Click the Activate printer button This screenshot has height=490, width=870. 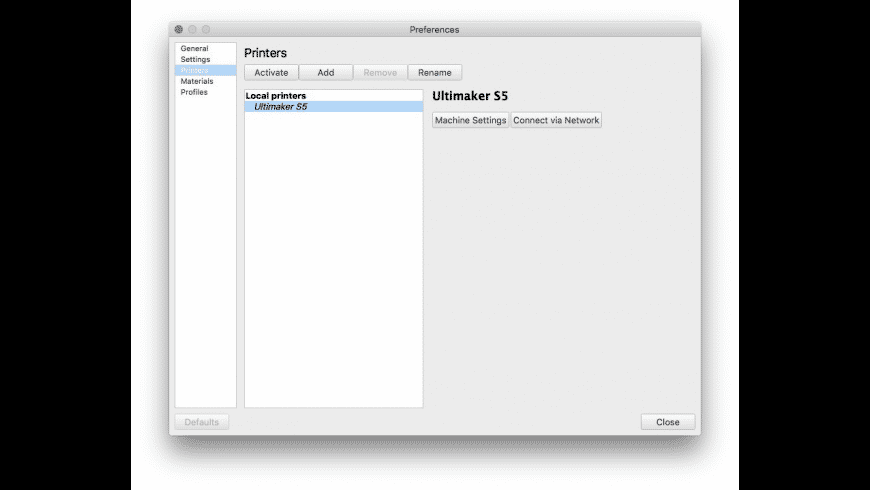tap(271, 73)
